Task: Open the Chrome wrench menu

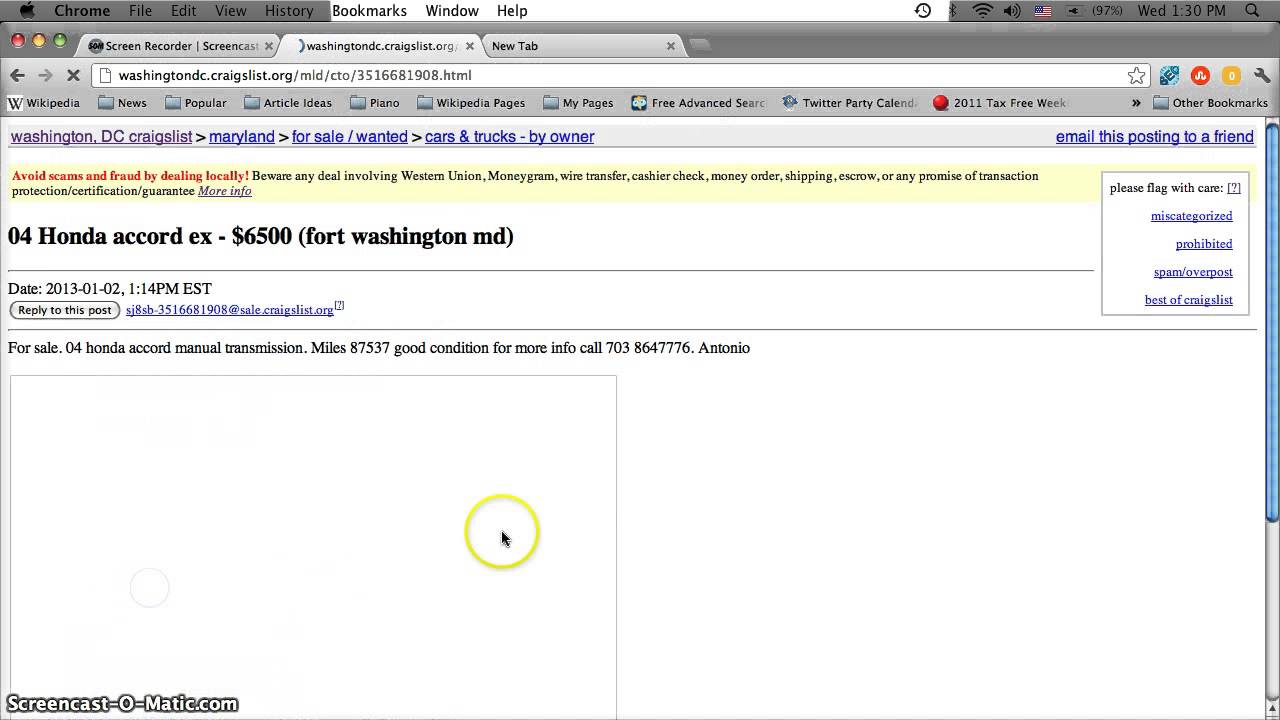Action: tap(1262, 76)
